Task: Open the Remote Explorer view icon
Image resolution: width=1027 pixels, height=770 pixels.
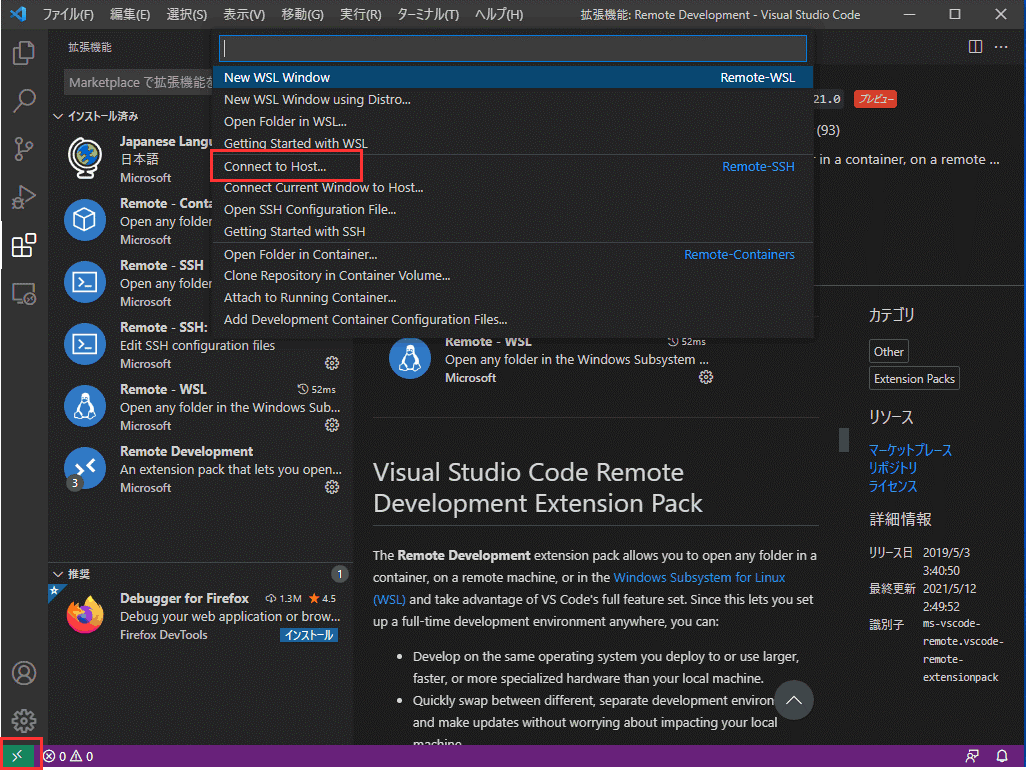Action: coord(24,294)
